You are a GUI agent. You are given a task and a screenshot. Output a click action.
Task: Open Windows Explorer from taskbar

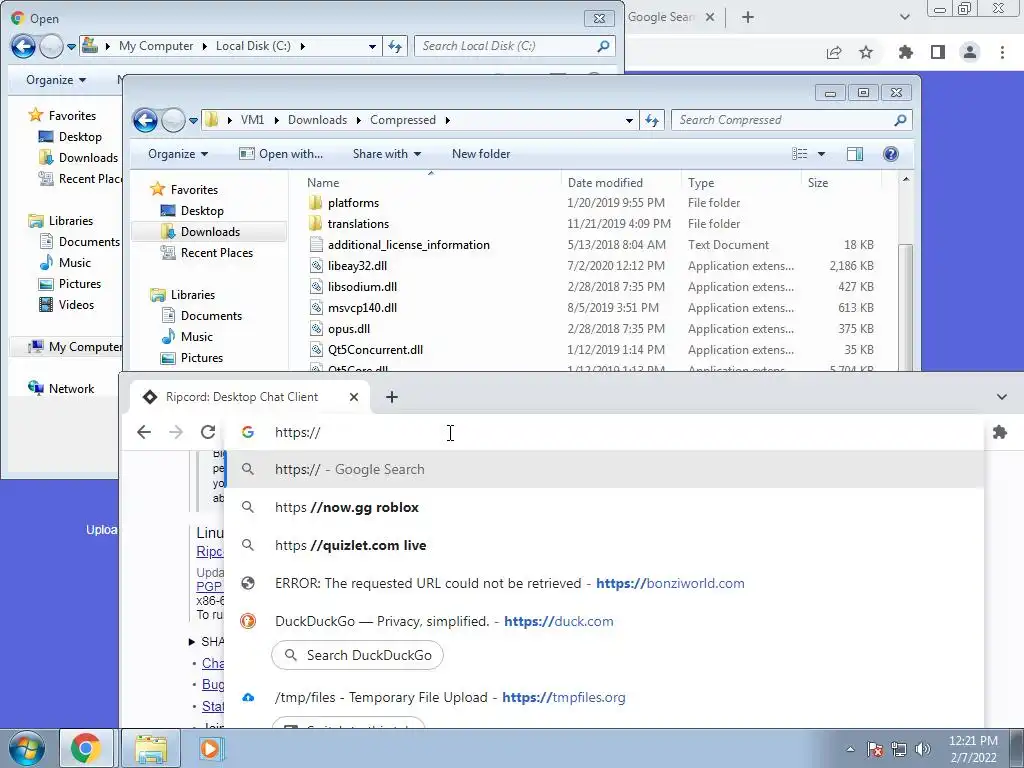(151, 748)
